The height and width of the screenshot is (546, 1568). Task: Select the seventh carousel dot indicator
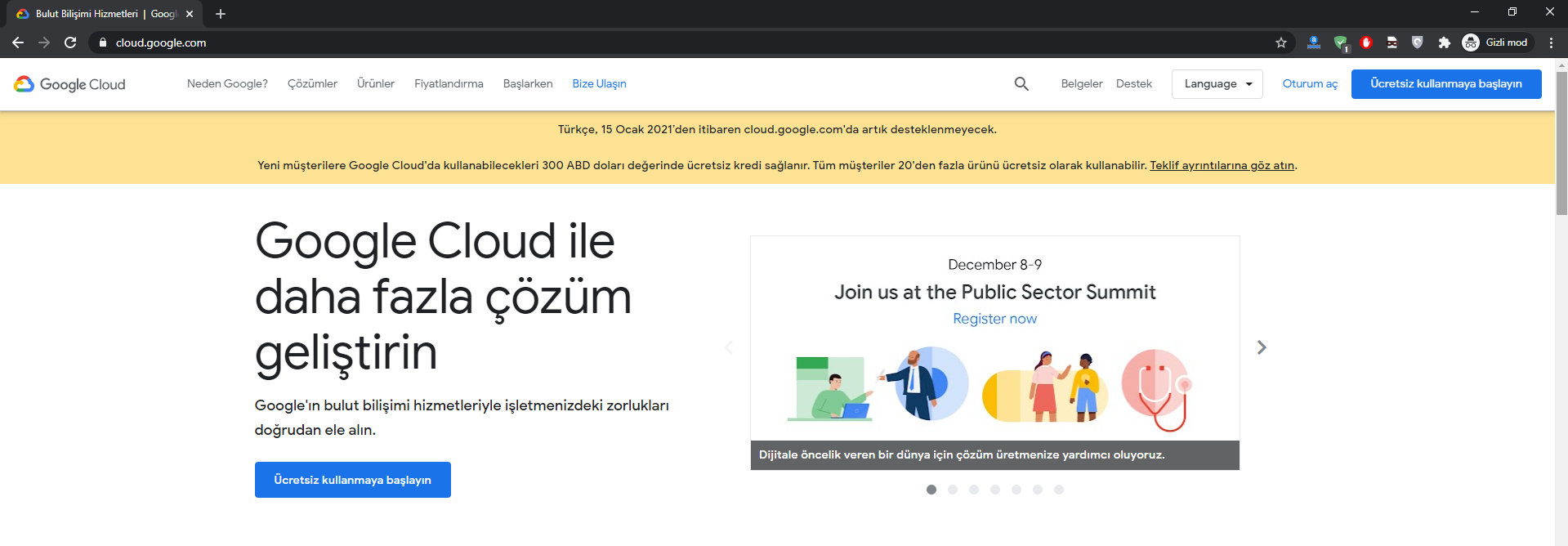point(1059,490)
